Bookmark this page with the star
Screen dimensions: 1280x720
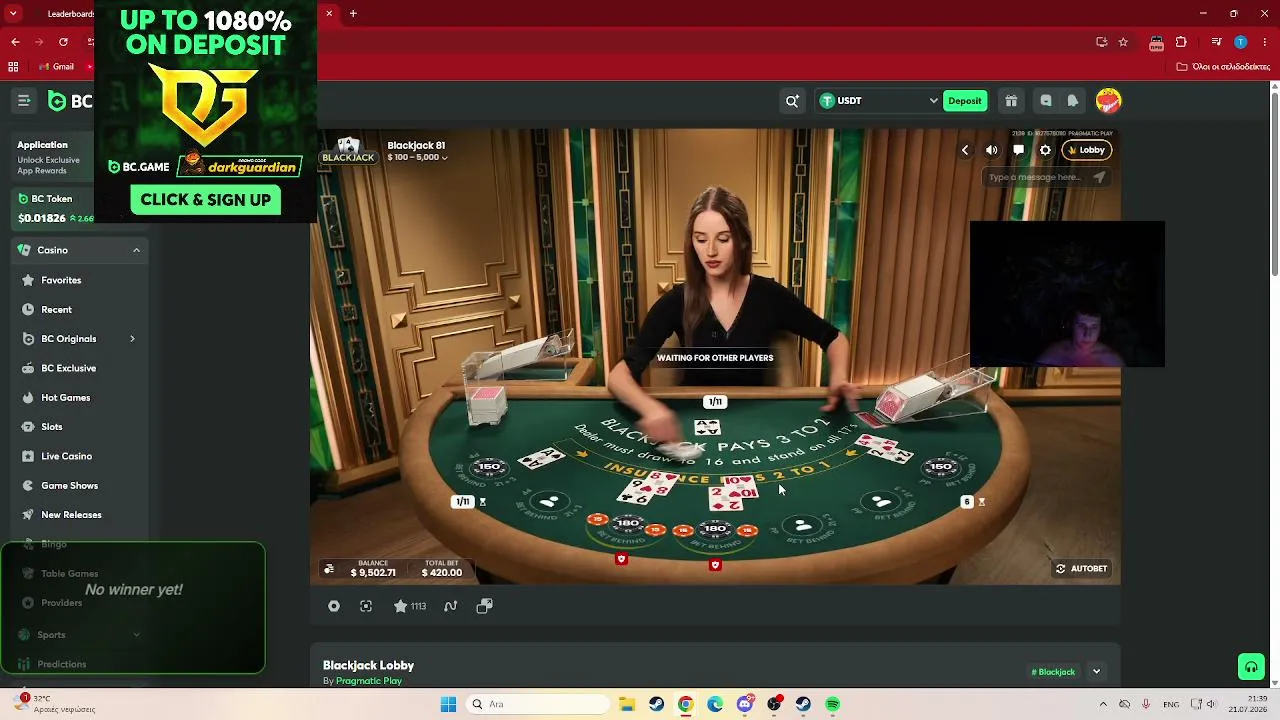click(x=1123, y=42)
